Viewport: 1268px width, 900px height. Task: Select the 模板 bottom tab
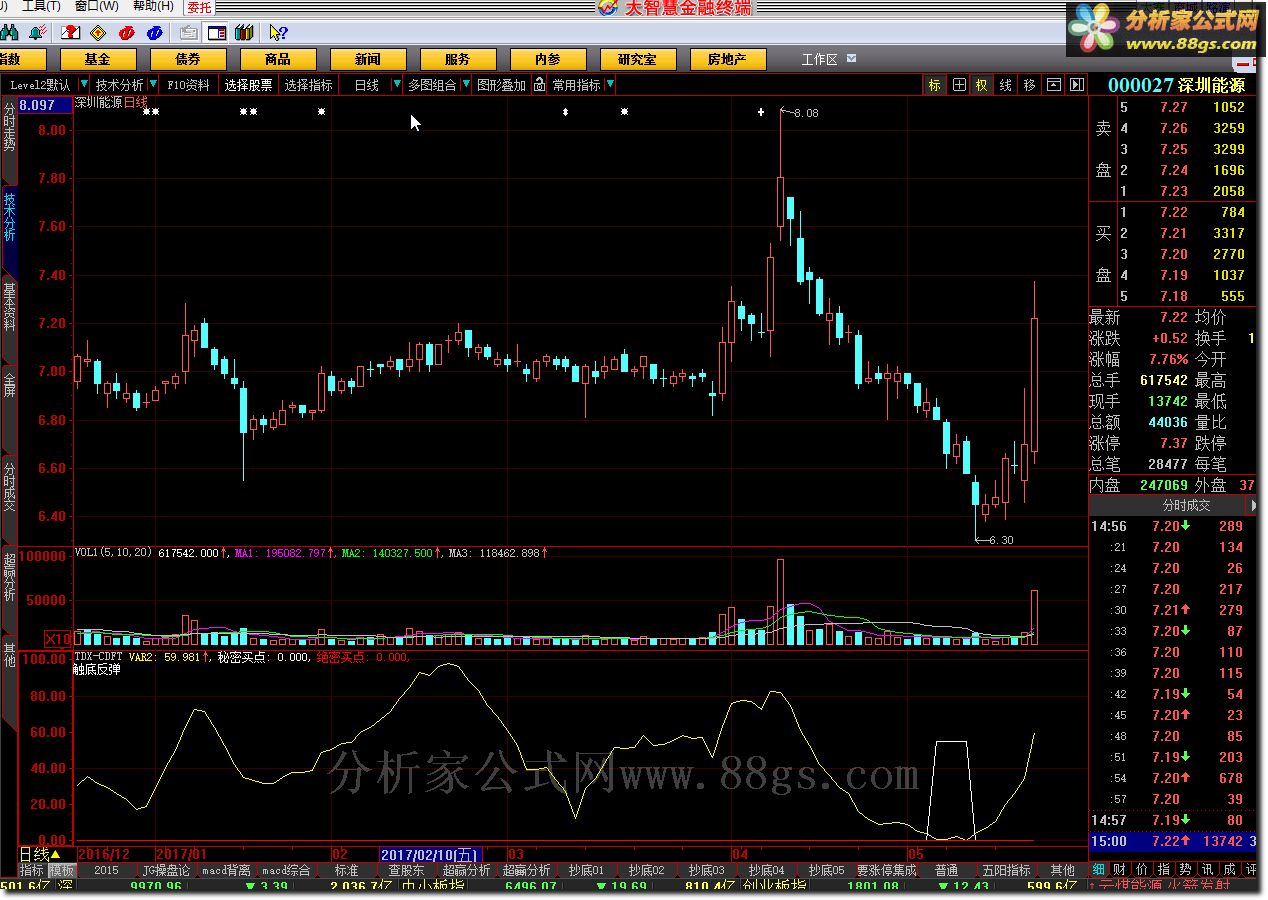tap(61, 871)
